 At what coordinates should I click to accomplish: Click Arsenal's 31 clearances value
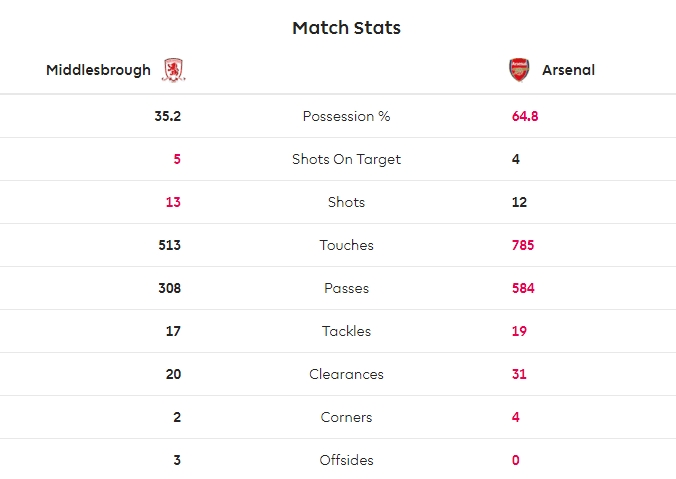(x=519, y=374)
